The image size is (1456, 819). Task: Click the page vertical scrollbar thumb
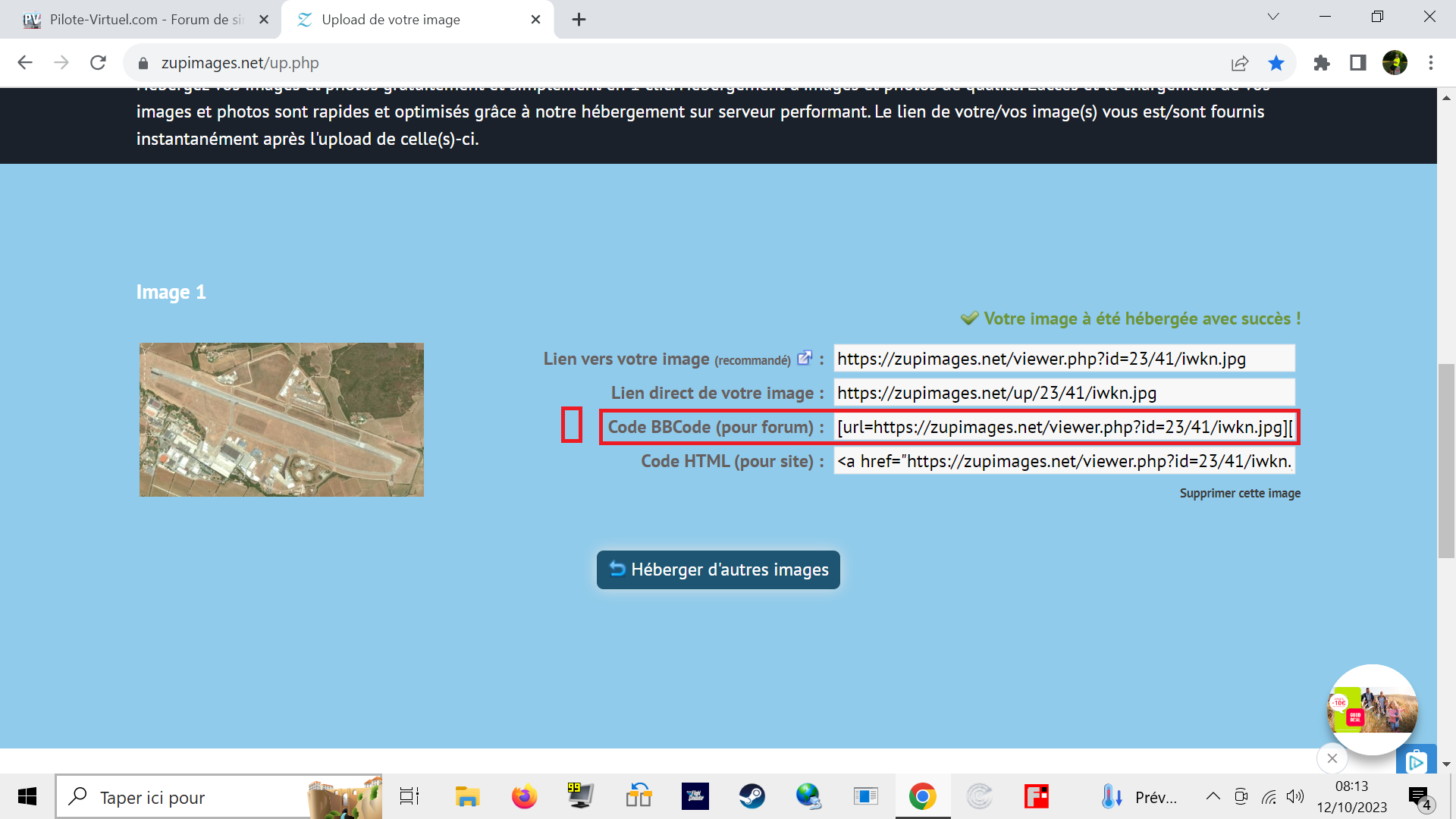tap(1446, 460)
